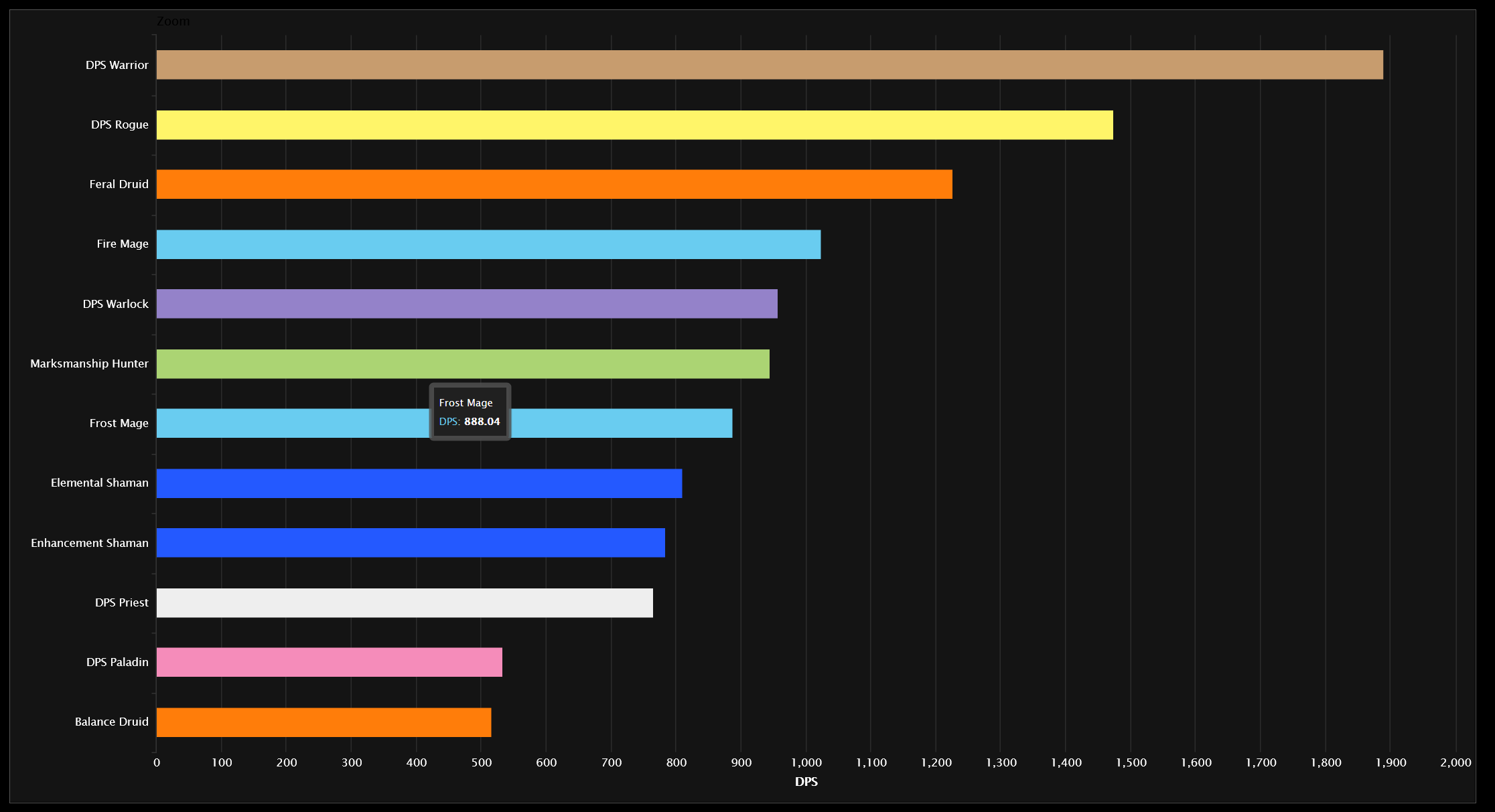
Task: Select the Balance Druid bar
Action: 324,722
